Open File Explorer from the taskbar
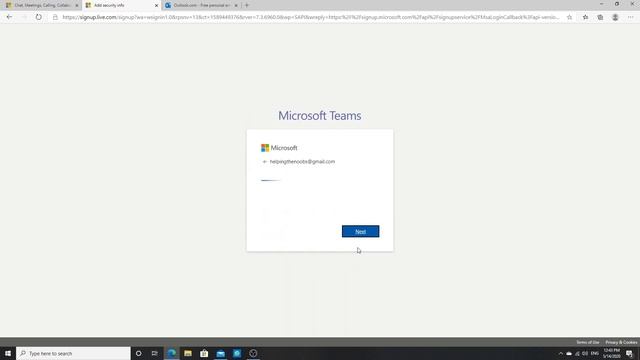This screenshot has width=640, height=360. [x=188, y=353]
